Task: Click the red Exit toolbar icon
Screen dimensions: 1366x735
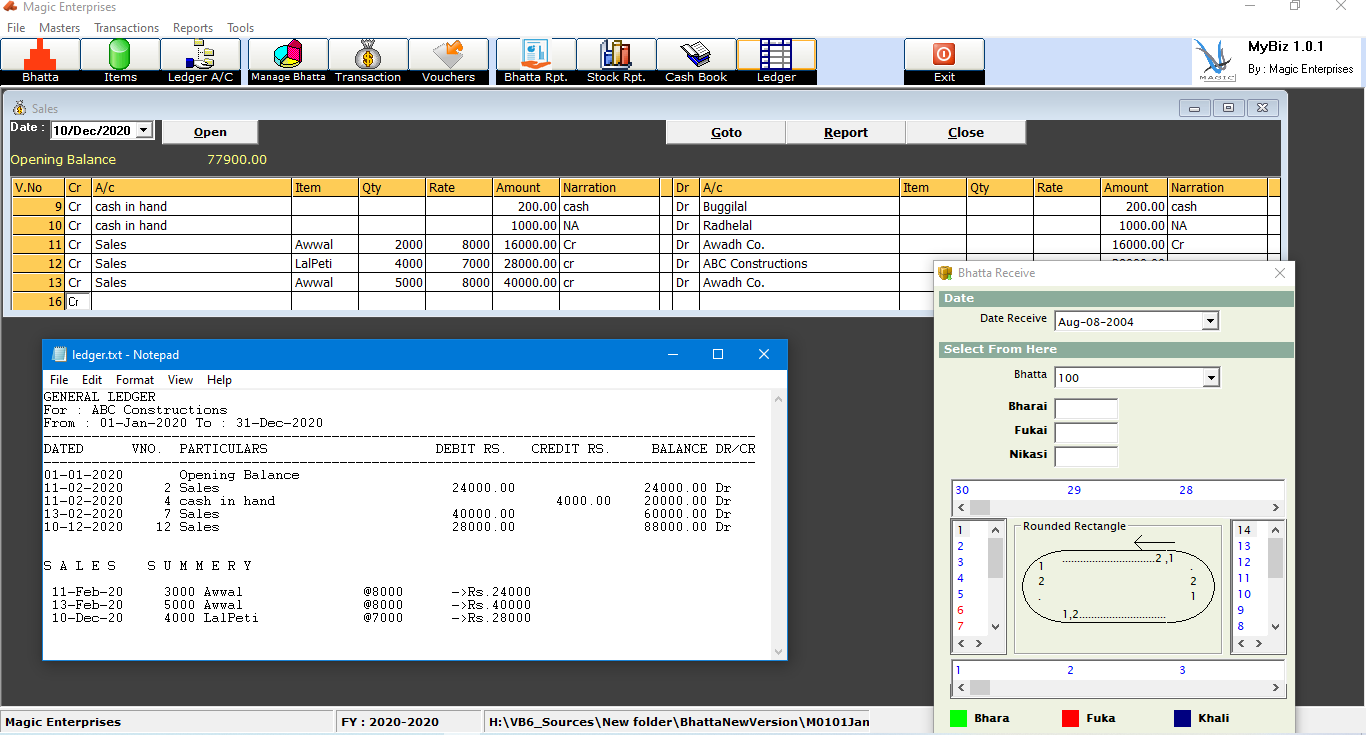Action: point(944,61)
